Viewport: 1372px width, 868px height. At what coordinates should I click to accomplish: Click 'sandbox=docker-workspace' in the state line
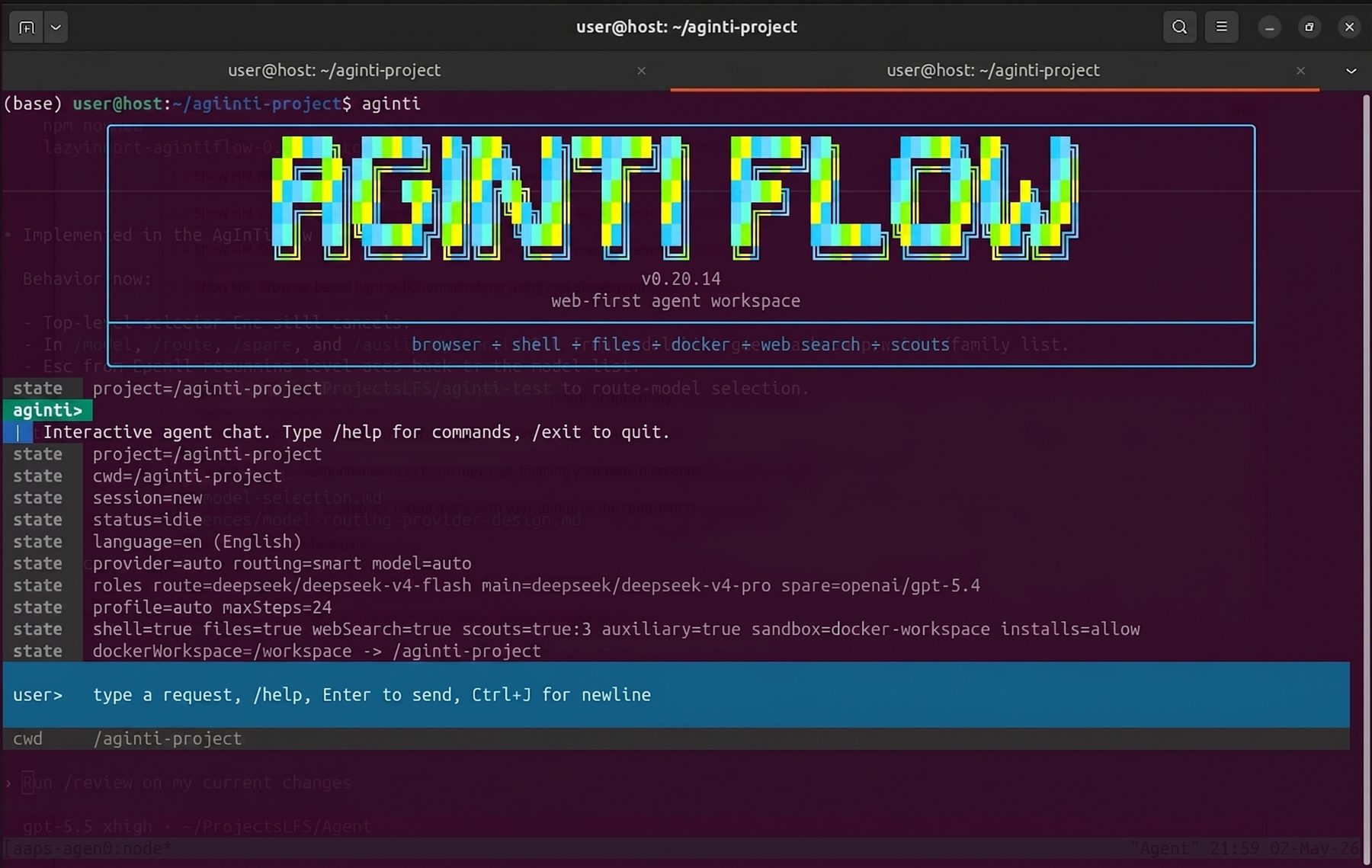click(x=870, y=629)
